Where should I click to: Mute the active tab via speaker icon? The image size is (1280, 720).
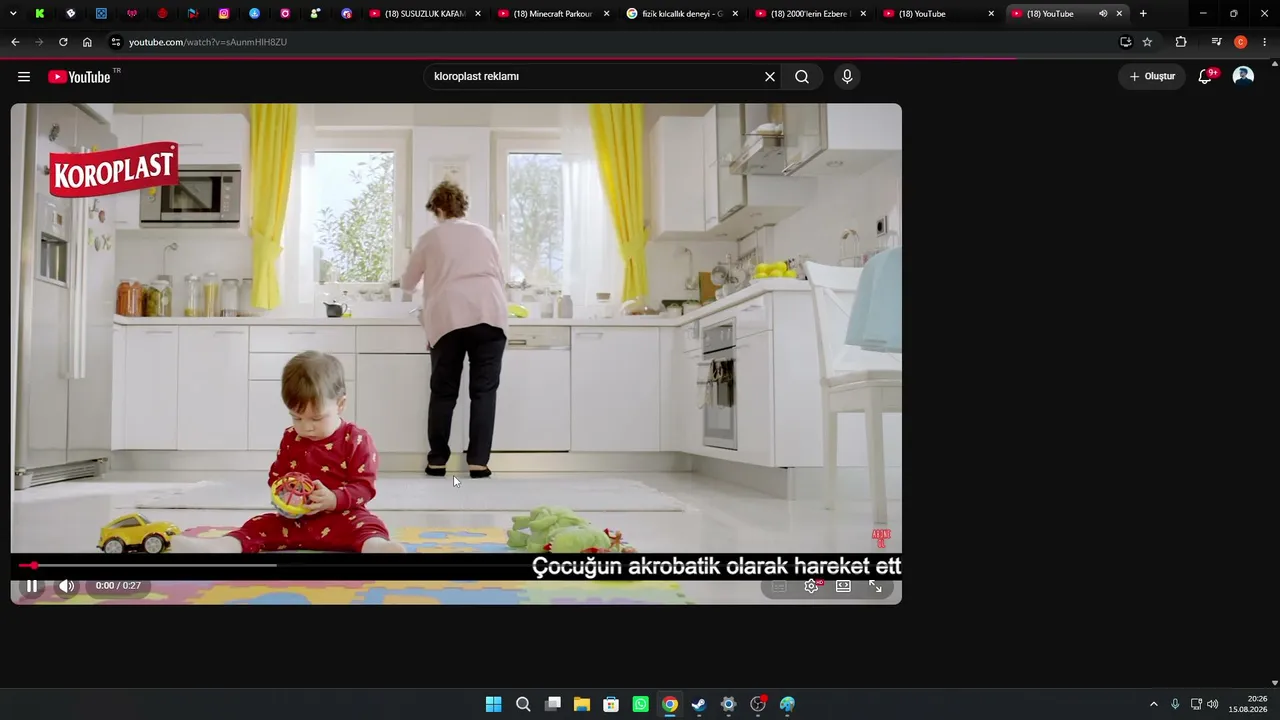pos(1103,14)
